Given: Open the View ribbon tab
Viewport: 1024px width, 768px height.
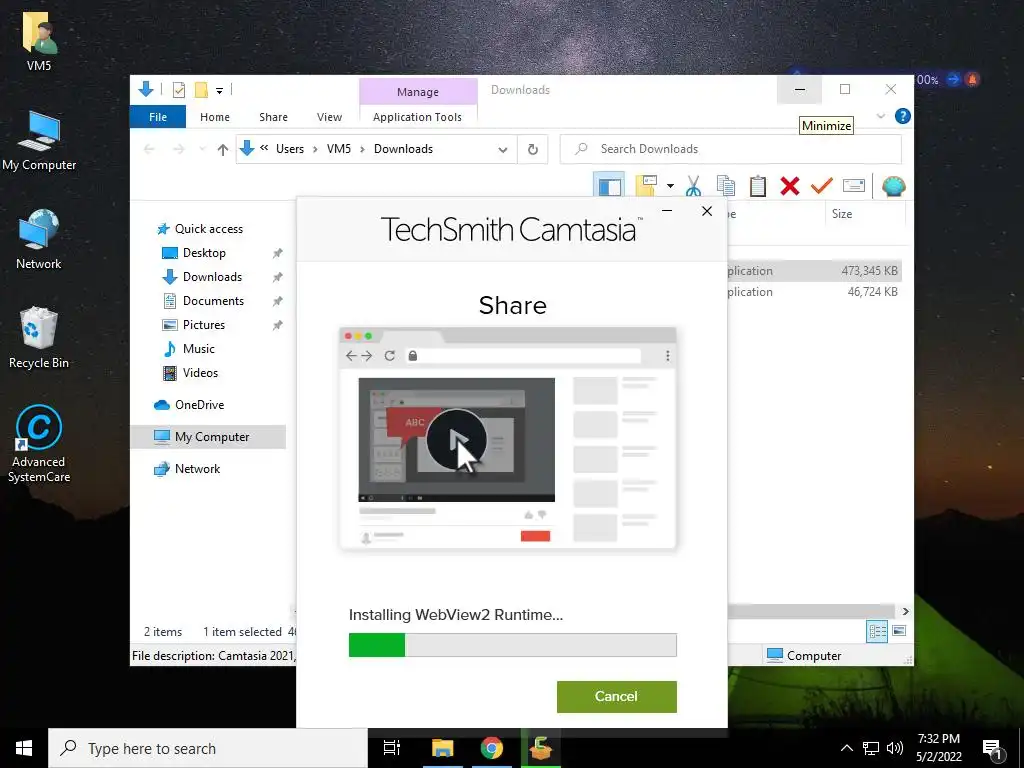Looking at the screenshot, I should tap(329, 117).
